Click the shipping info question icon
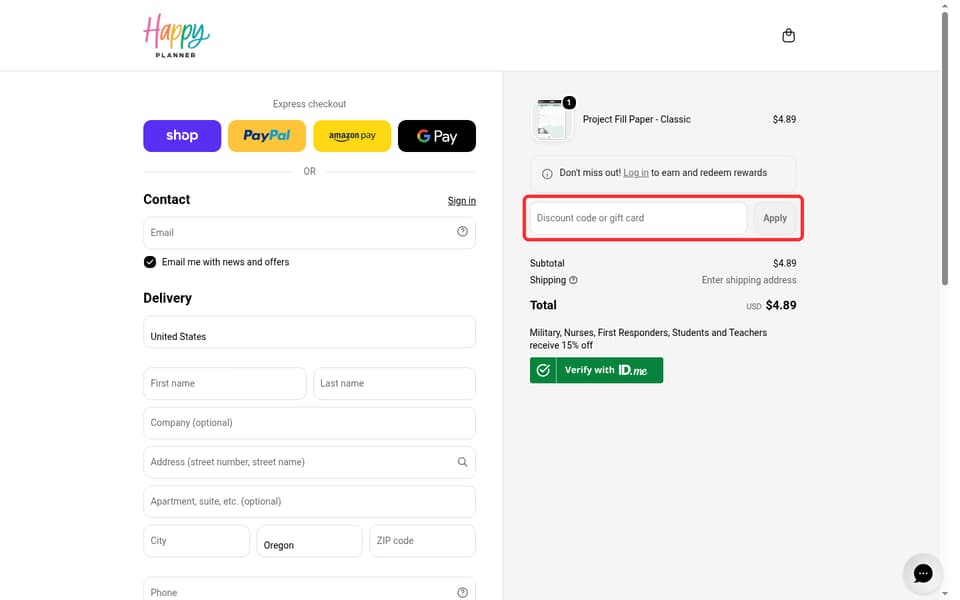Screen dimensions: 960x600 tap(573, 280)
